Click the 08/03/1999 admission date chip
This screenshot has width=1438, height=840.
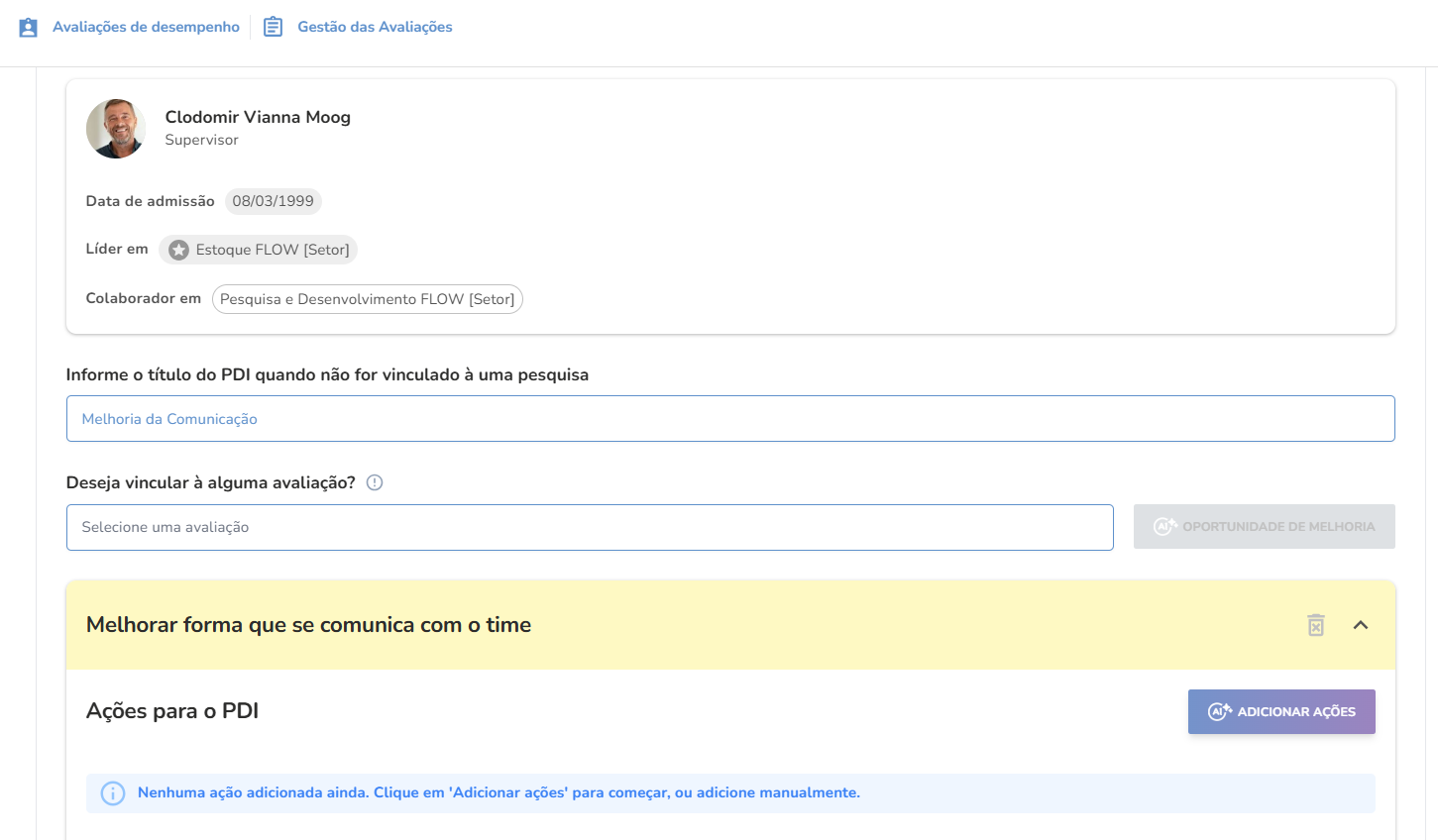pyautogui.click(x=274, y=201)
